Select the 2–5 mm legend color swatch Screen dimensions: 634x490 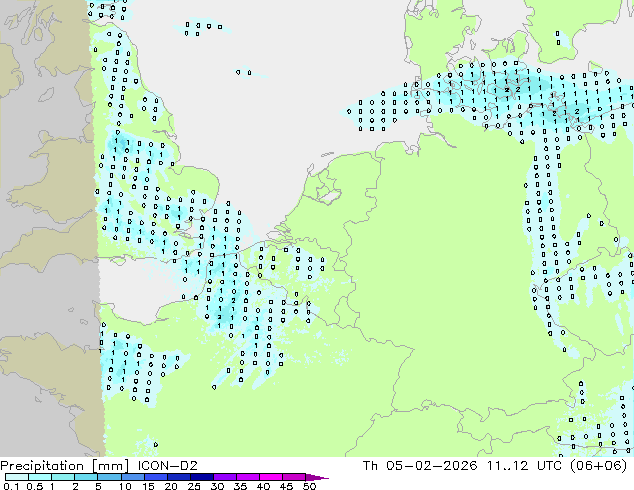click(x=86, y=477)
